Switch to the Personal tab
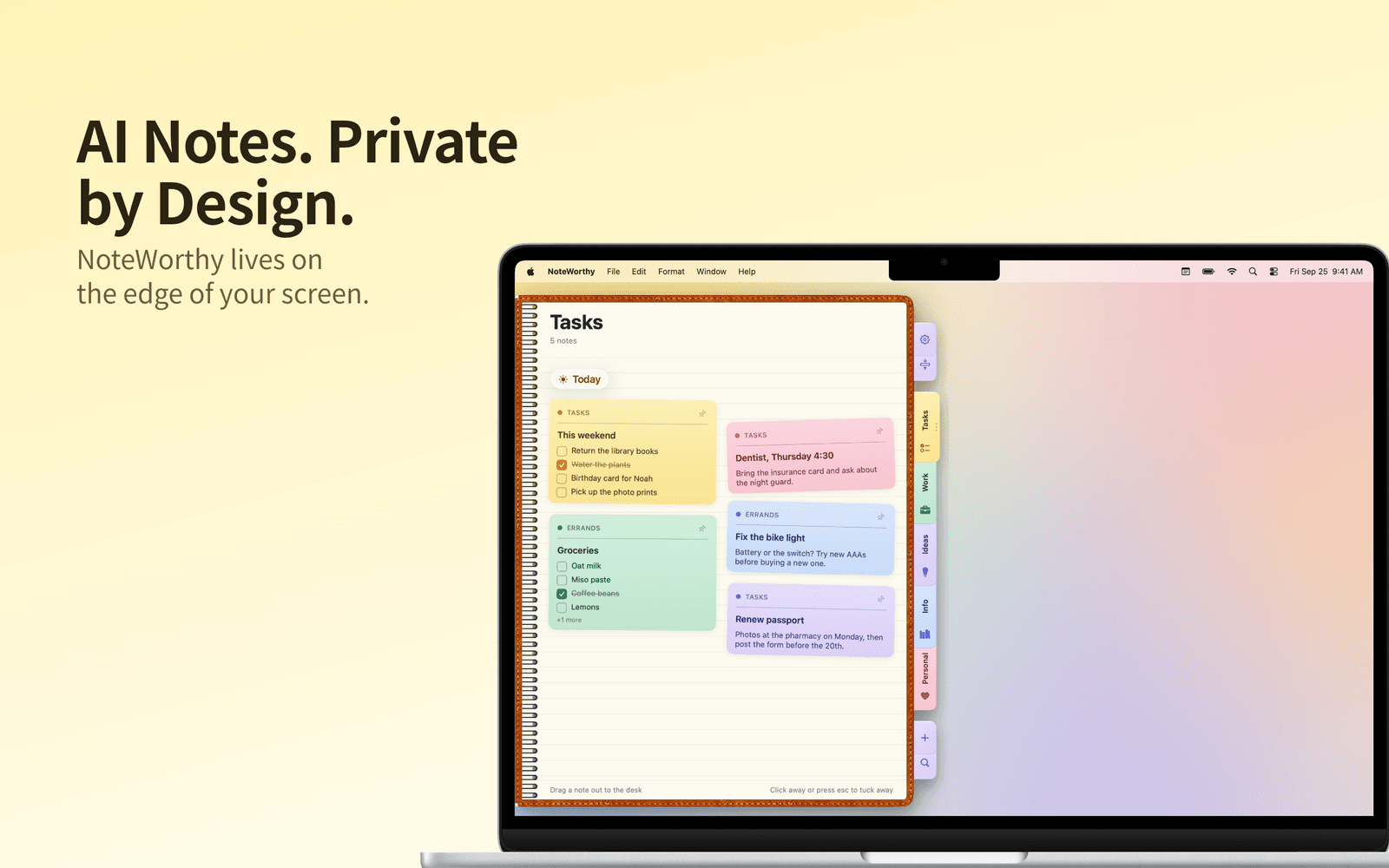This screenshot has height=868, width=1389. point(925,679)
